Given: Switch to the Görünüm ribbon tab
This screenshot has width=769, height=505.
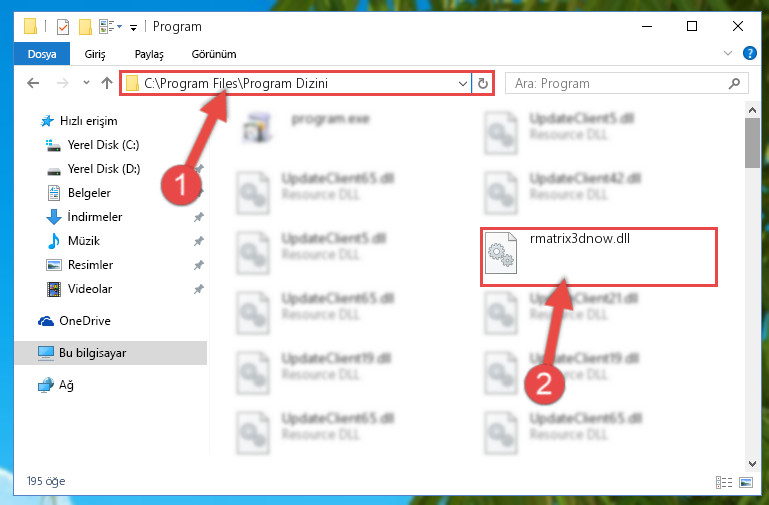Looking at the screenshot, I should point(214,54).
